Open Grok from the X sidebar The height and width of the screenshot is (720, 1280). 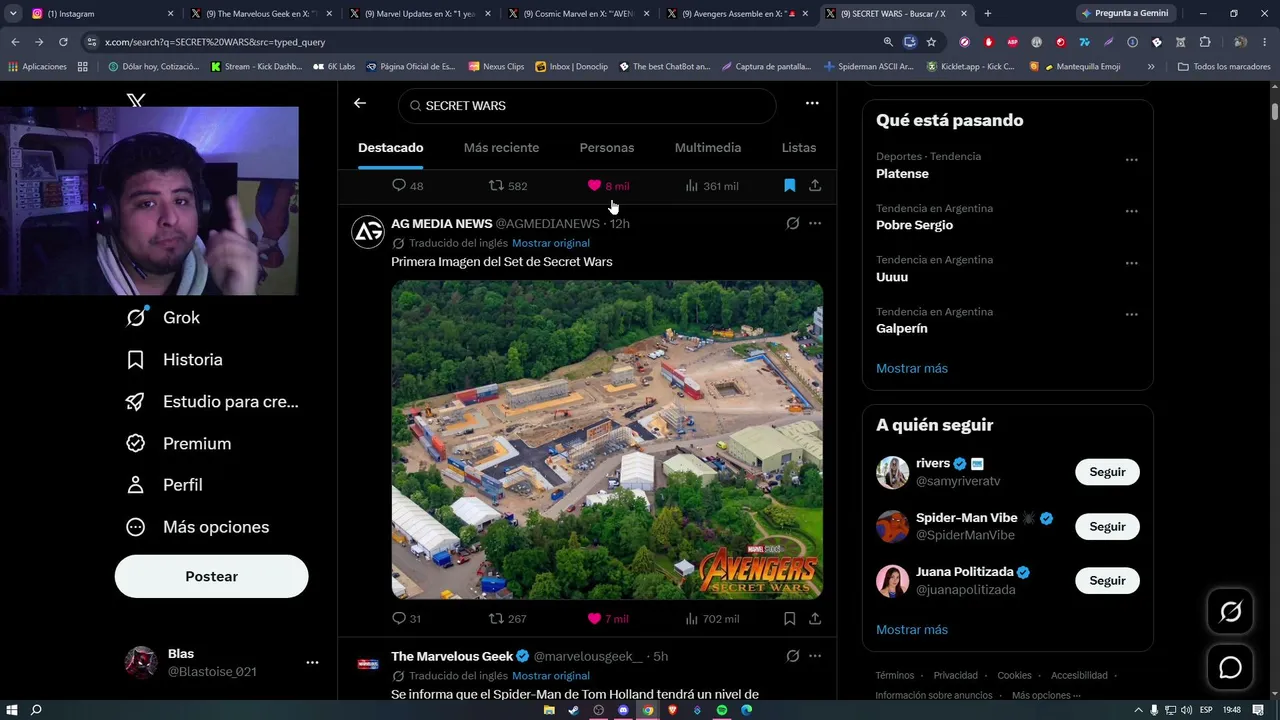[163, 318]
